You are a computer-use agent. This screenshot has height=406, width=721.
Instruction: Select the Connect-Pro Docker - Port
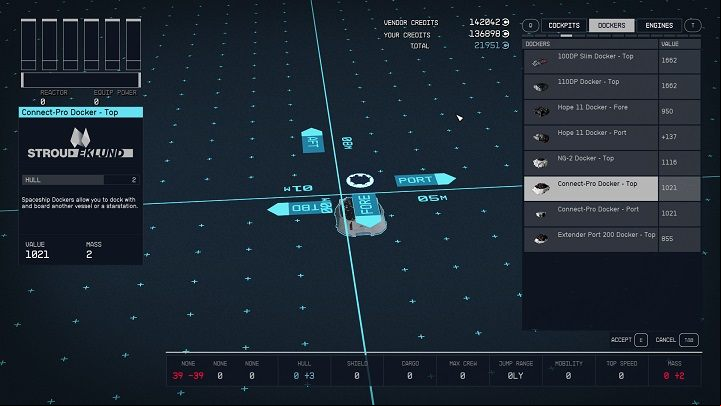612,214
